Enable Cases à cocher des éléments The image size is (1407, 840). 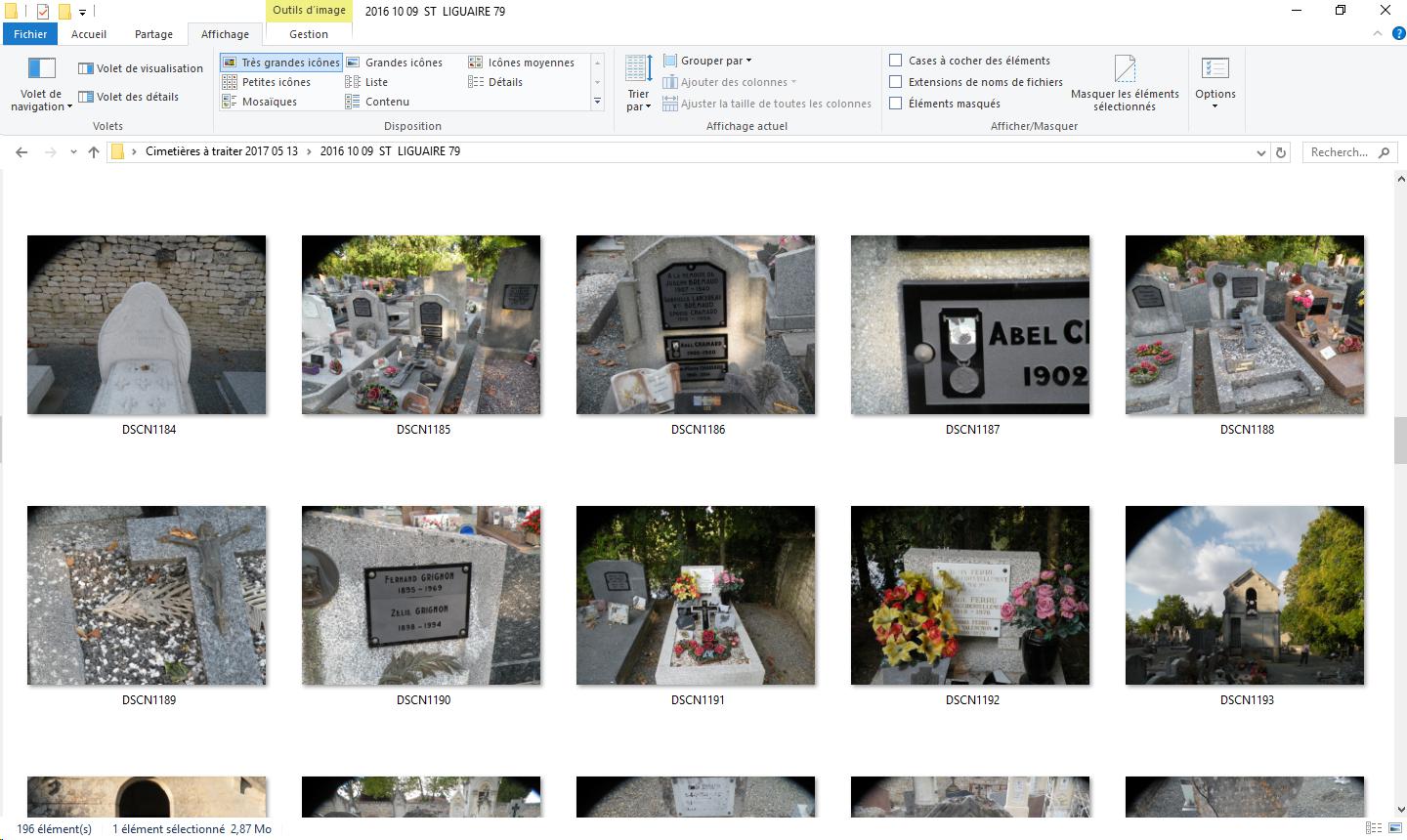[x=895, y=61]
